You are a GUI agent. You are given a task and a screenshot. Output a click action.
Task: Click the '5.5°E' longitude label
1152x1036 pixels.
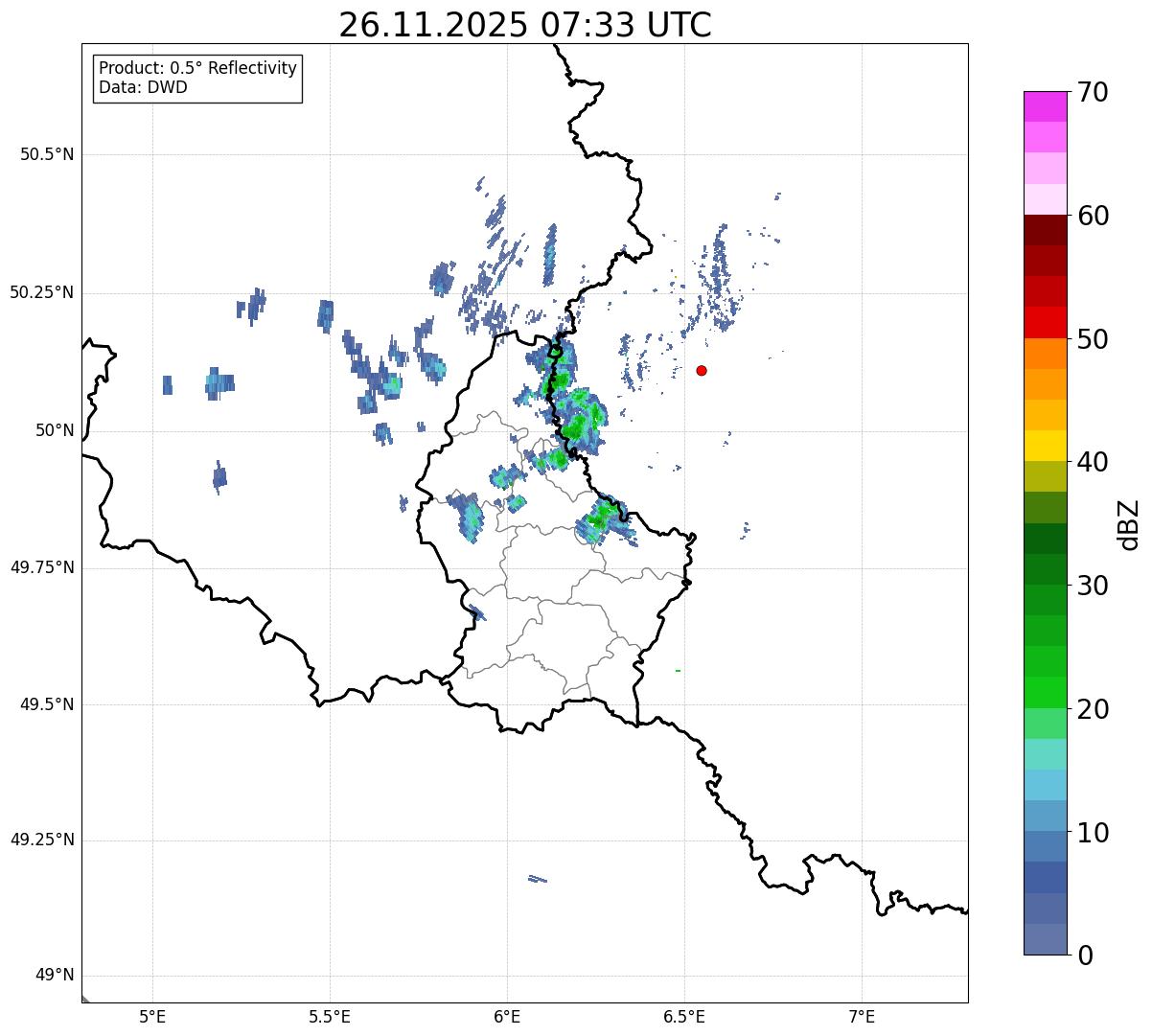330,1016
